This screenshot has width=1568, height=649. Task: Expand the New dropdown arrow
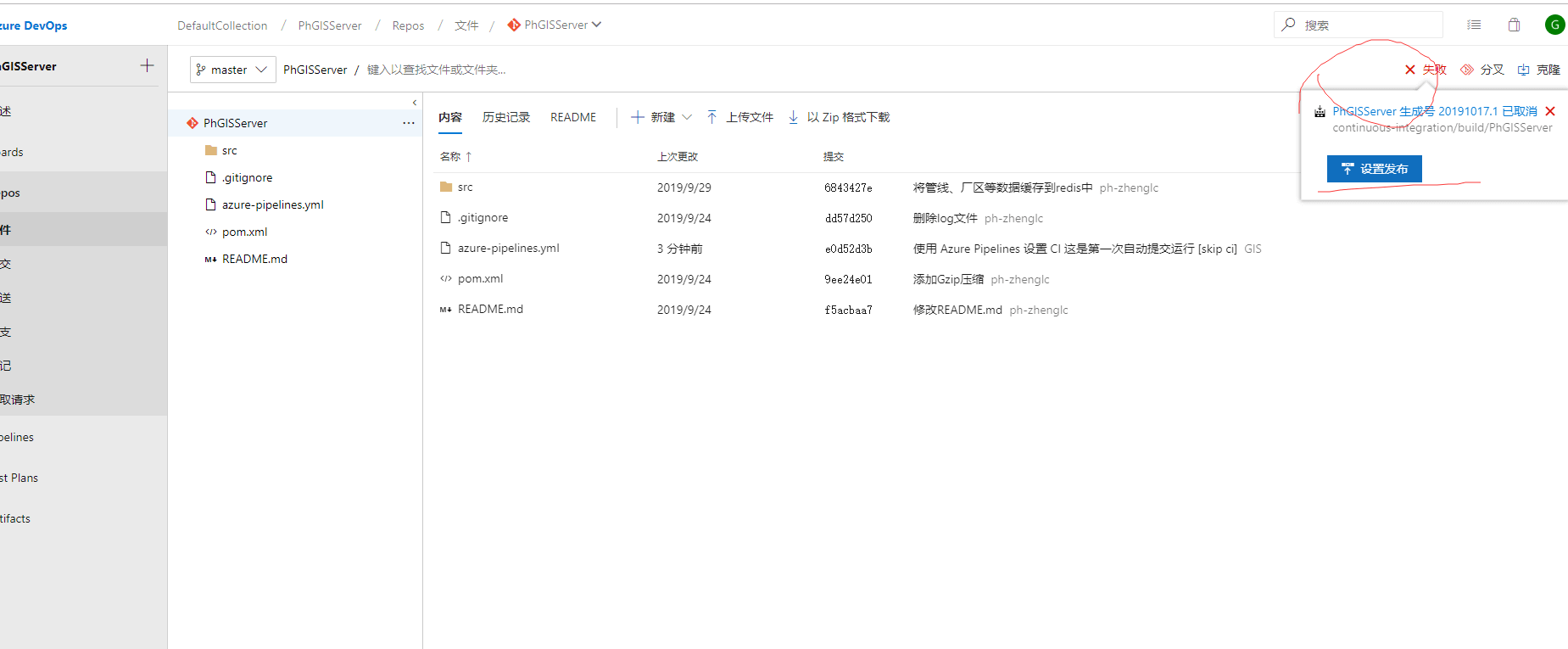tap(687, 117)
